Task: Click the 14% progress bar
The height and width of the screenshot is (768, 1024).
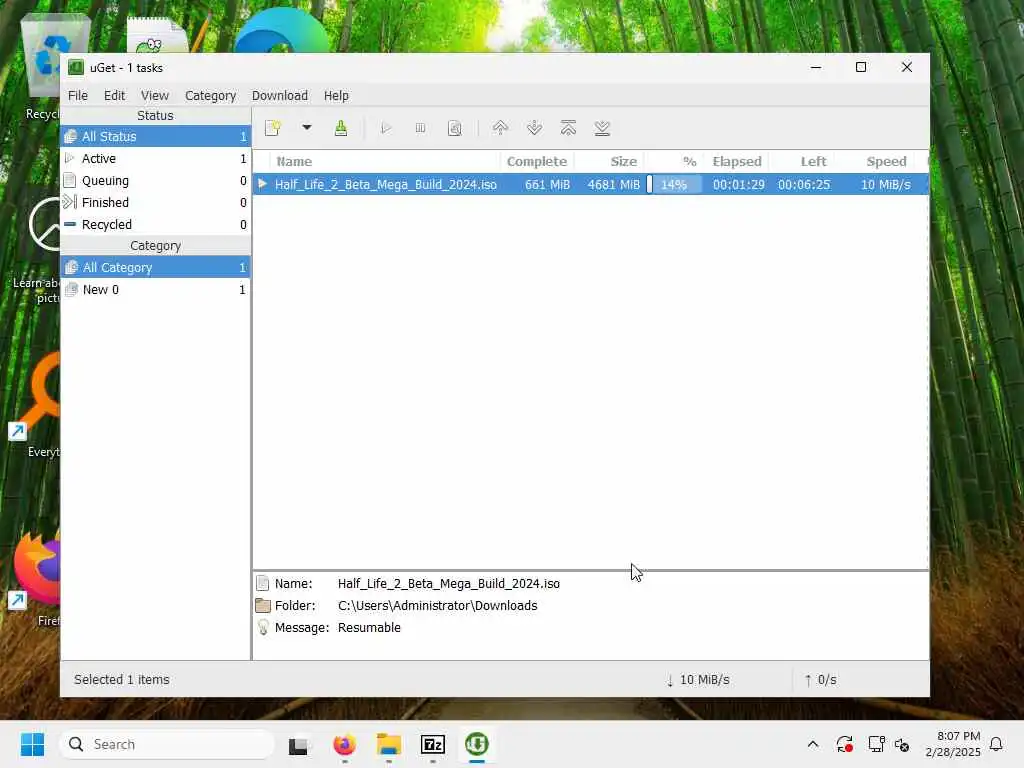Action: click(674, 184)
